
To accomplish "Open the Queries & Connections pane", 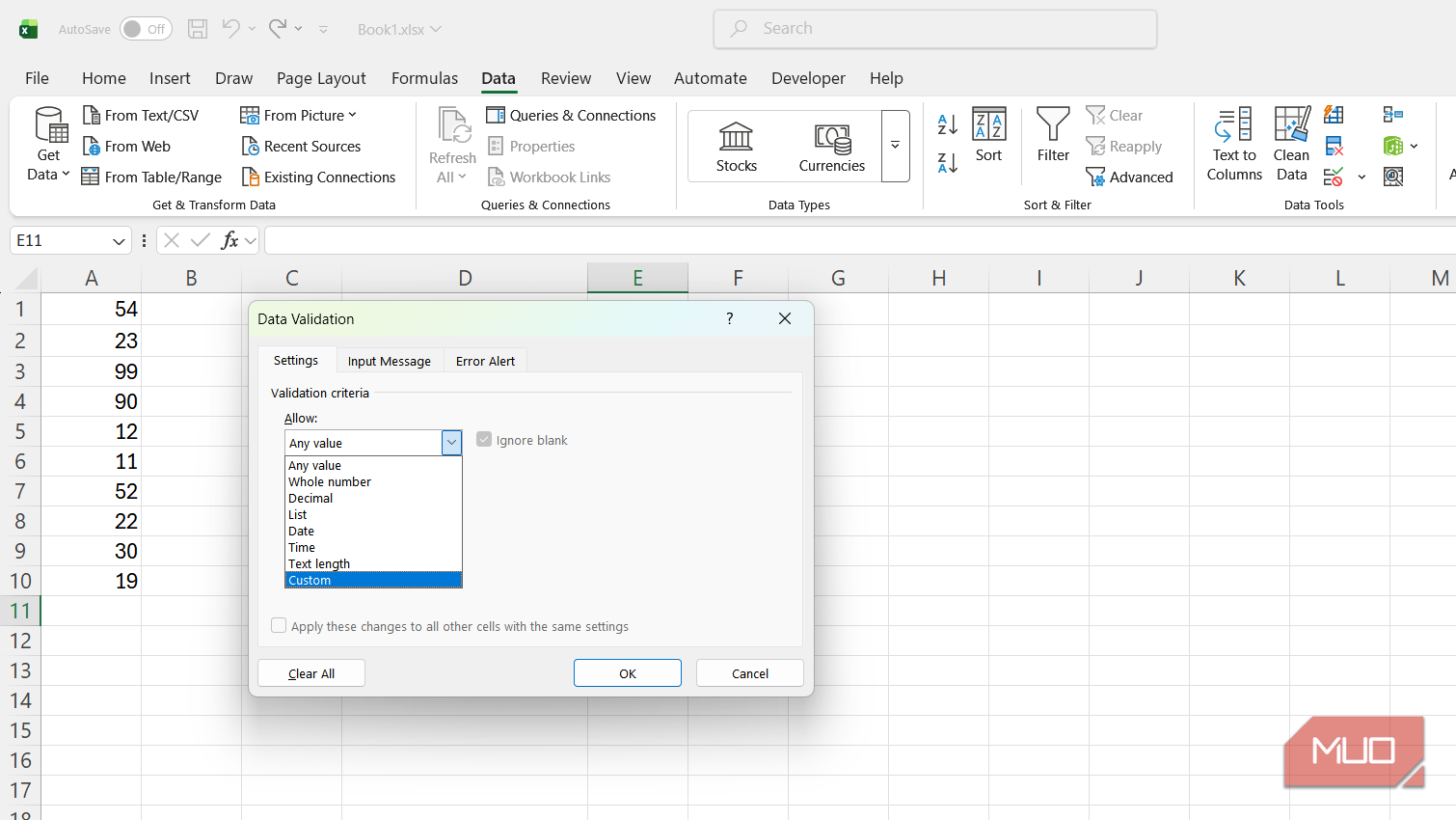I will pos(571,116).
